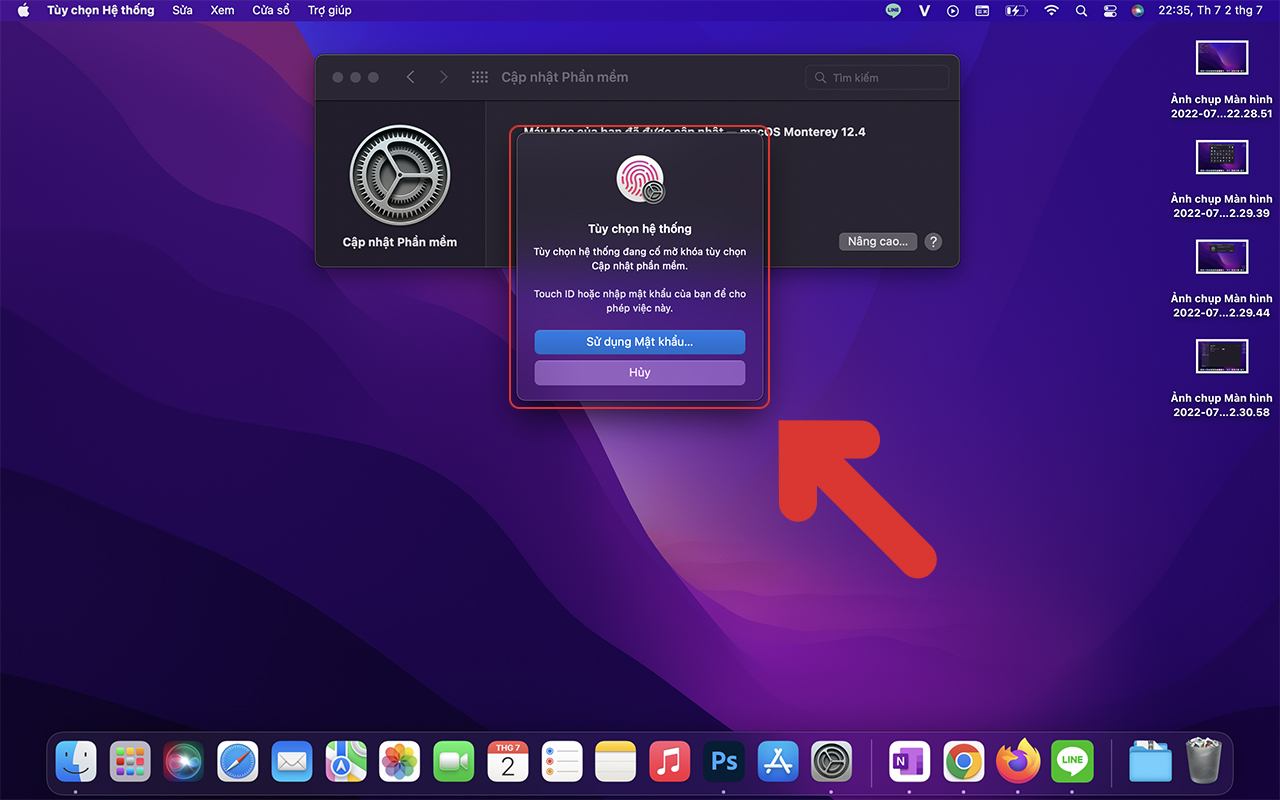1280x800 pixels.
Task: Open the battery status menu
Action: pos(1016,10)
